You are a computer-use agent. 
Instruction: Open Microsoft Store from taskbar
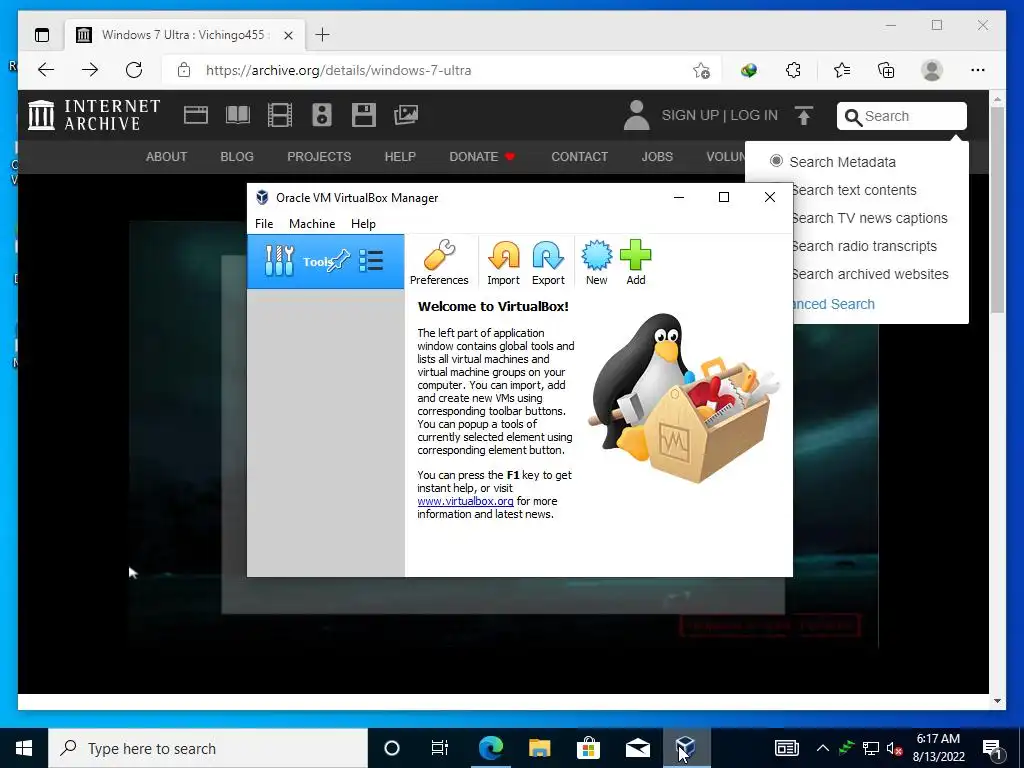pyautogui.click(x=588, y=748)
